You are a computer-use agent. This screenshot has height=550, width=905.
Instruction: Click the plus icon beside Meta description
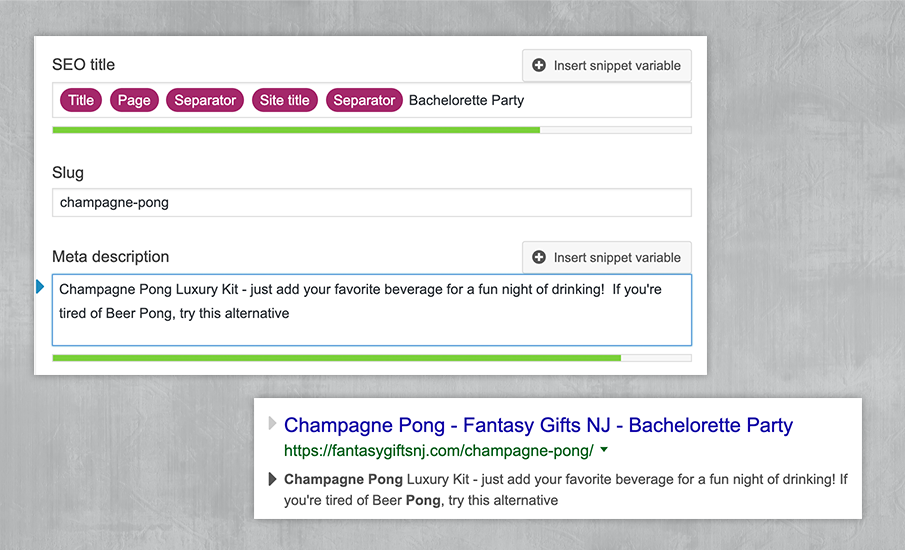coord(540,258)
